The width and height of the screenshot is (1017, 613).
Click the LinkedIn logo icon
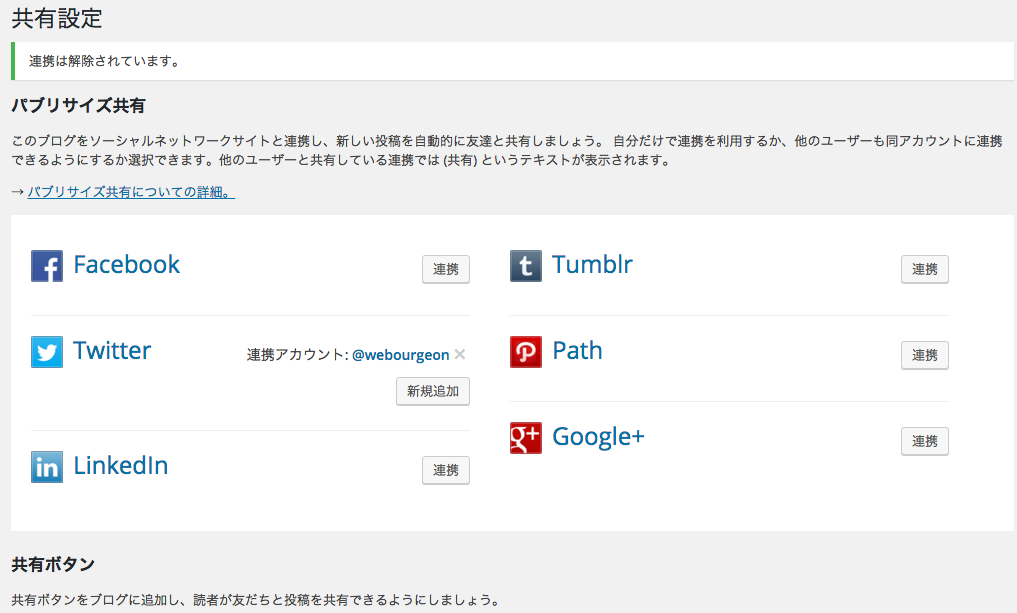47,467
